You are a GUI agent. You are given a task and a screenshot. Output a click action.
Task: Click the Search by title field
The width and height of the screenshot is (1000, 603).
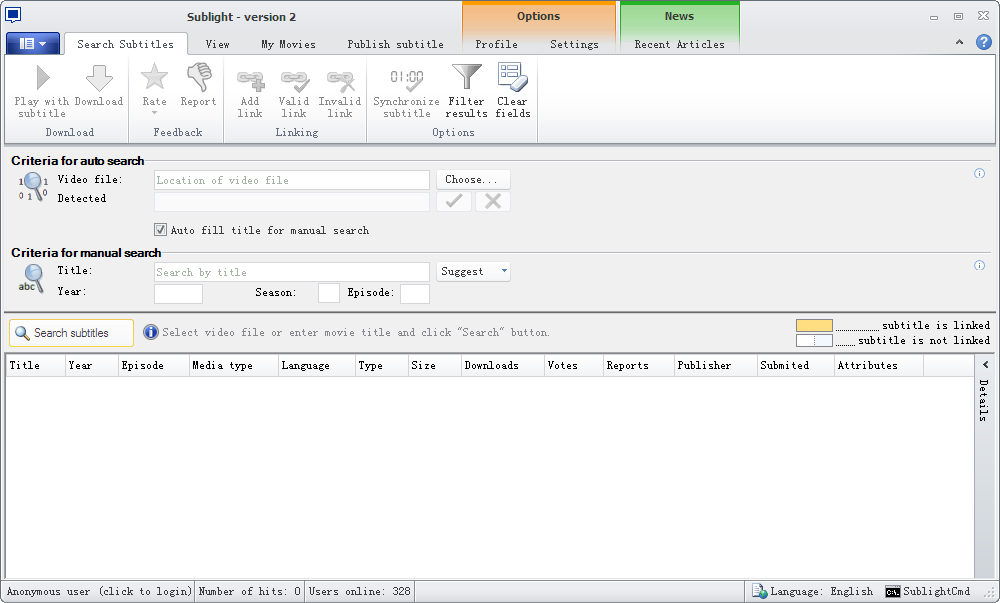pos(292,272)
